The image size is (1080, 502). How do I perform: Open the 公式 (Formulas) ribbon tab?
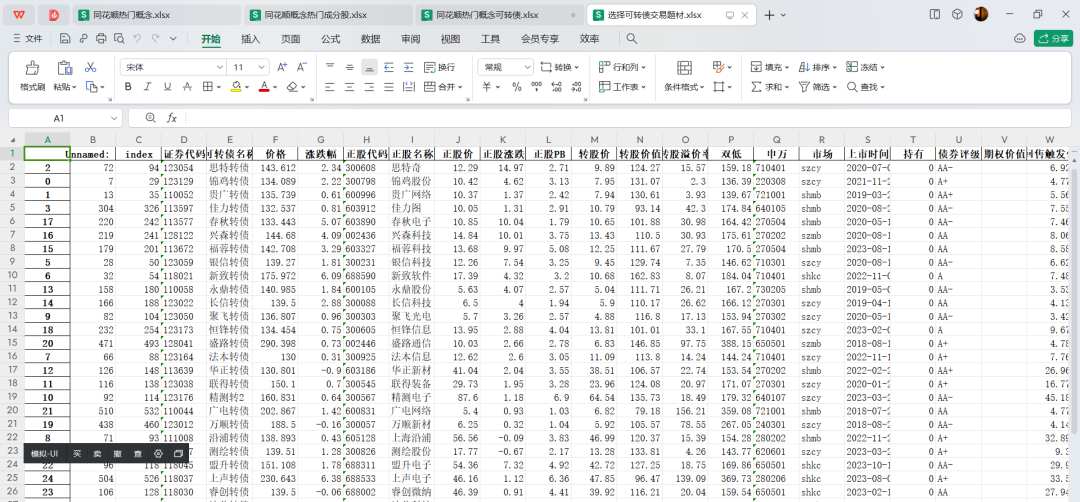pyautogui.click(x=331, y=39)
